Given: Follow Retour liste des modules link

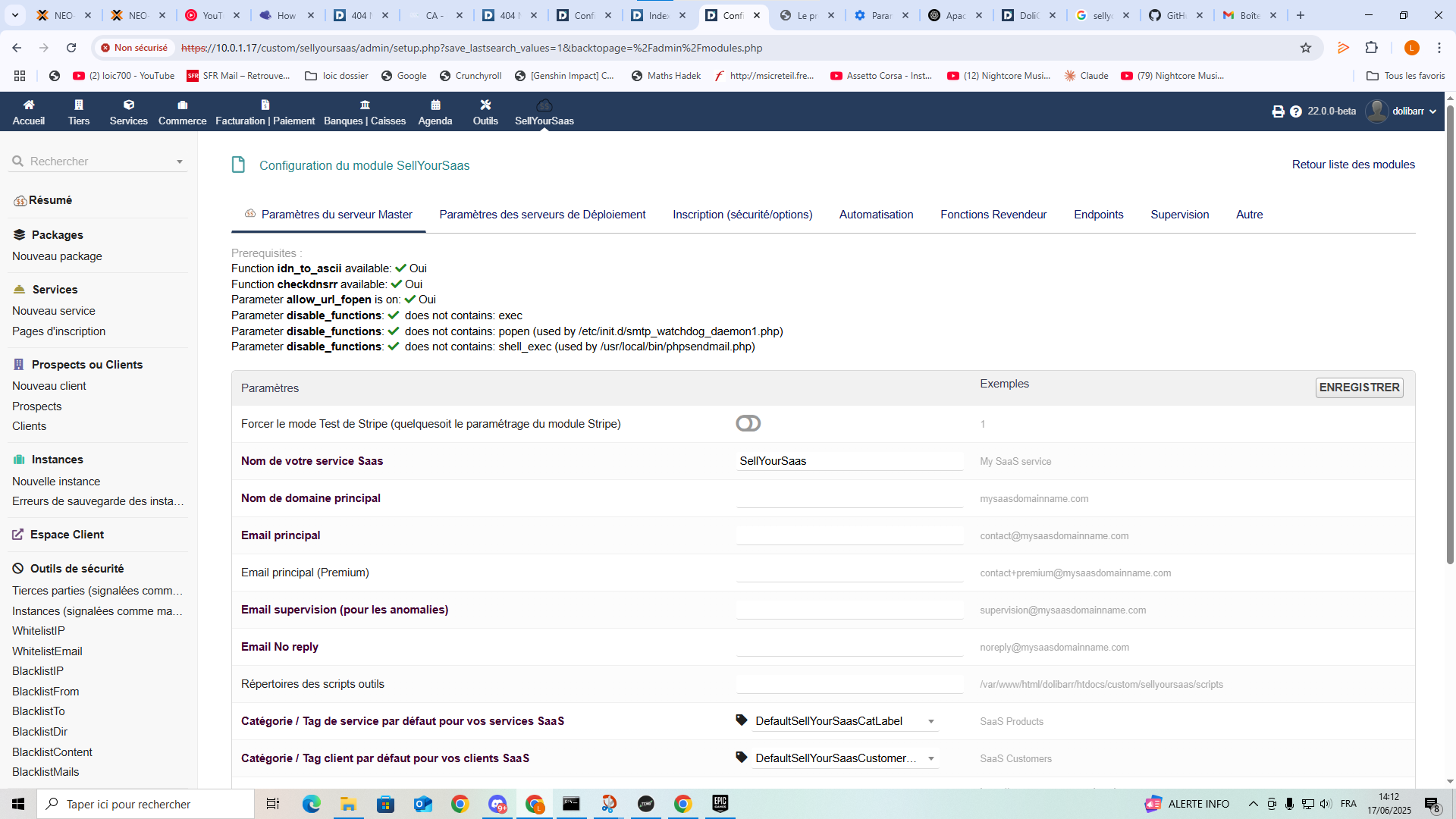Looking at the screenshot, I should (x=1353, y=165).
